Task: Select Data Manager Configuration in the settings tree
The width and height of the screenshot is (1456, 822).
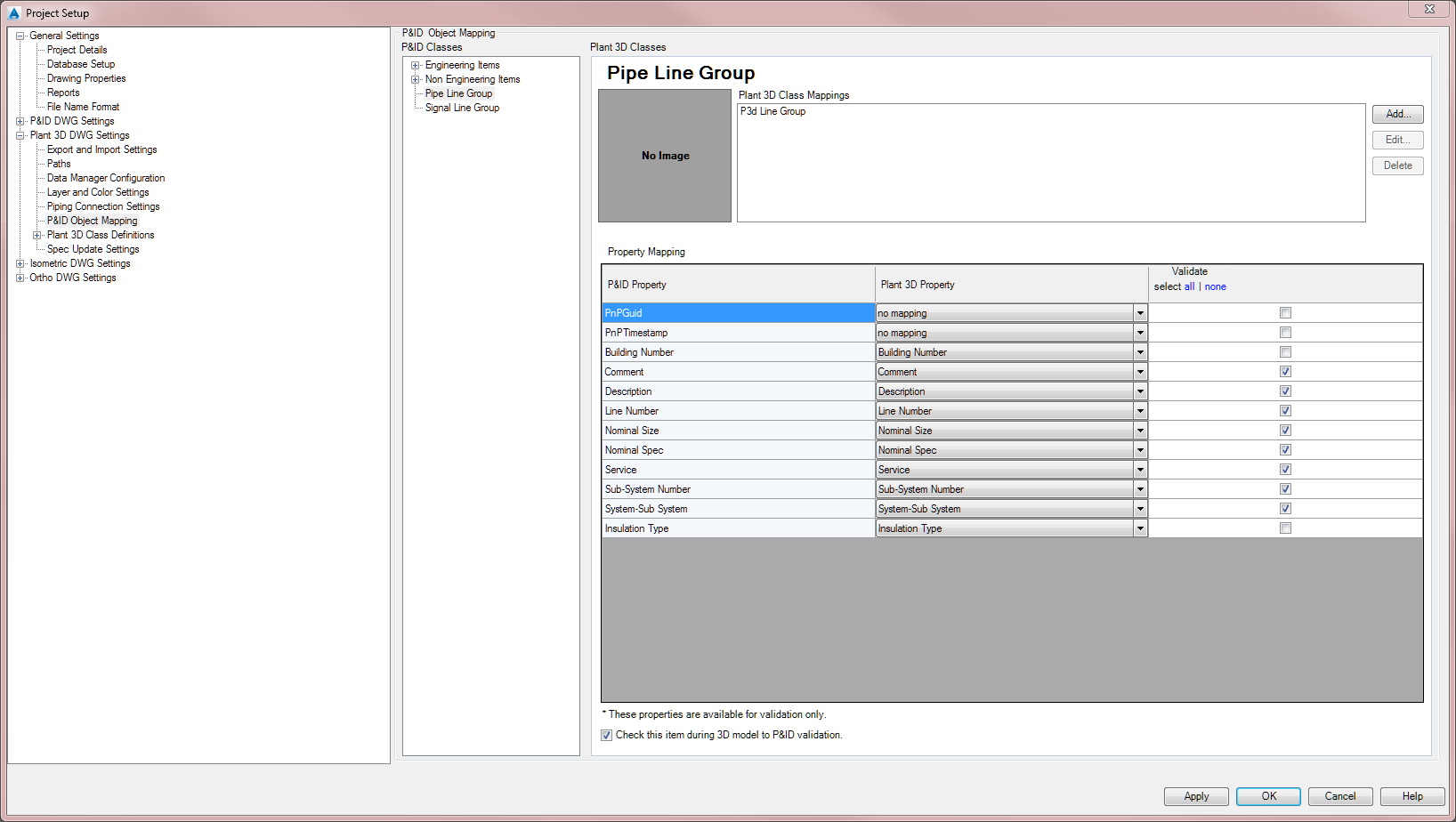Action: click(x=105, y=177)
